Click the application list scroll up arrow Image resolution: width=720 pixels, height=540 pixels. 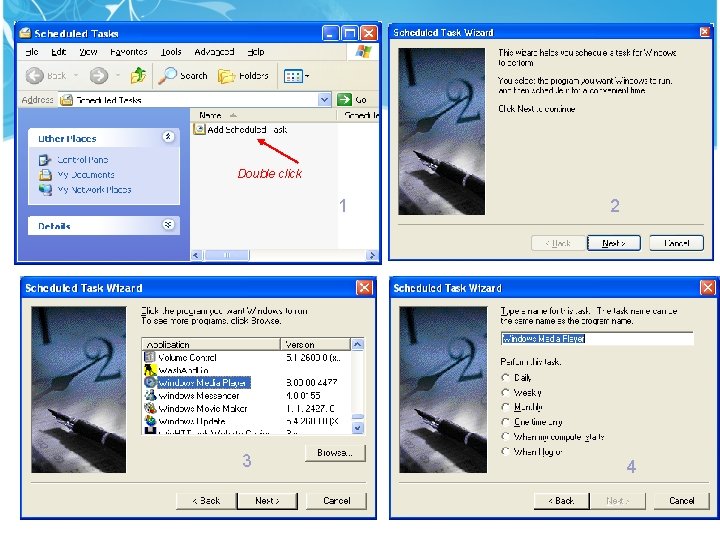[x=357, y=344]
